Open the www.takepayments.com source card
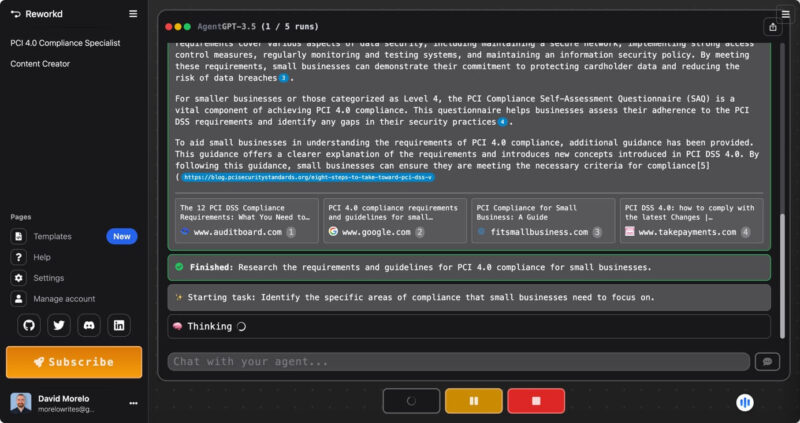The image size is (800, 423). point(691,220)
